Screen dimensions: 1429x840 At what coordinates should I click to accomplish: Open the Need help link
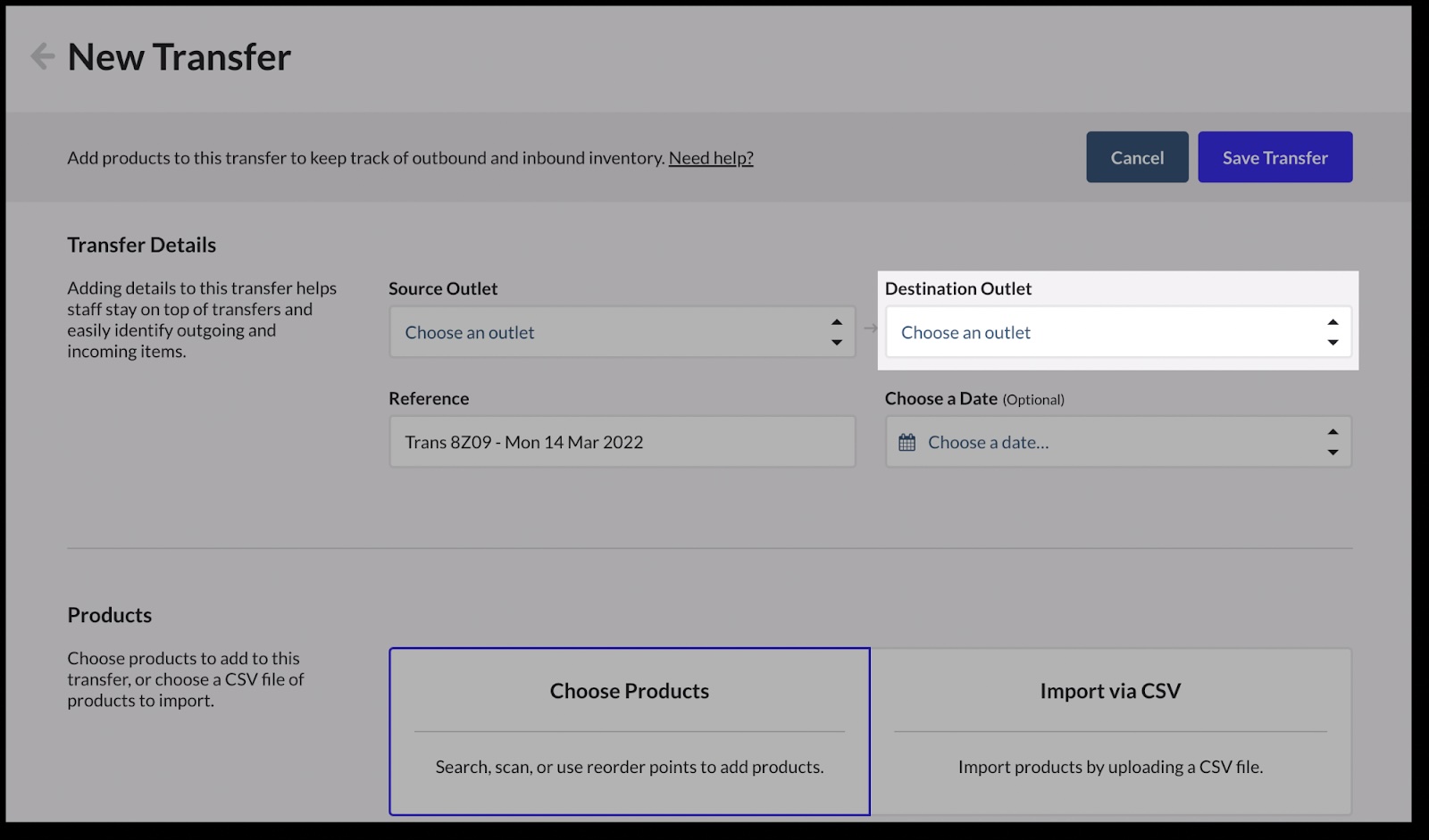710,158
